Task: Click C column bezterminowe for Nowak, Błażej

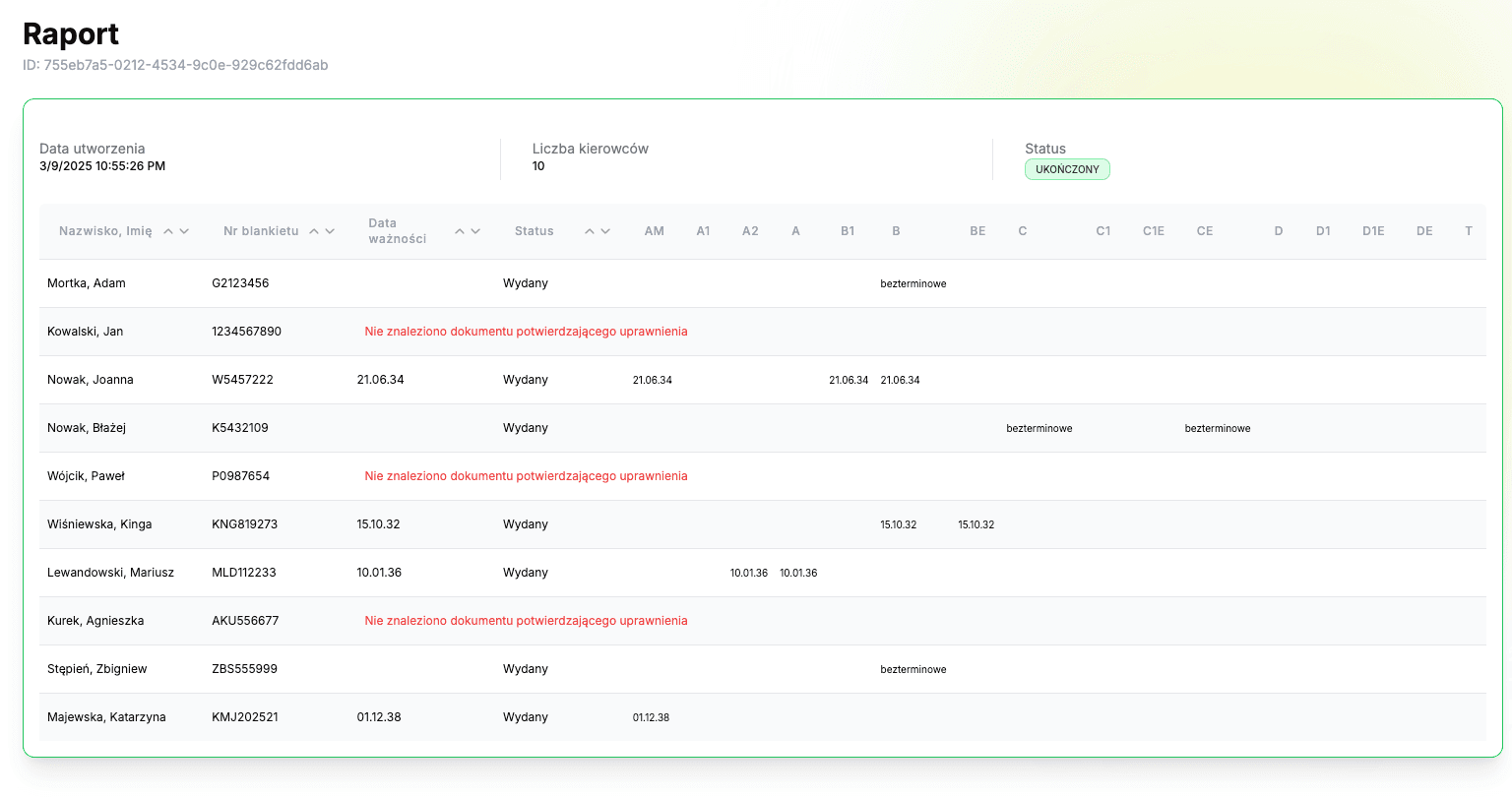Action: click(1039, 428)
